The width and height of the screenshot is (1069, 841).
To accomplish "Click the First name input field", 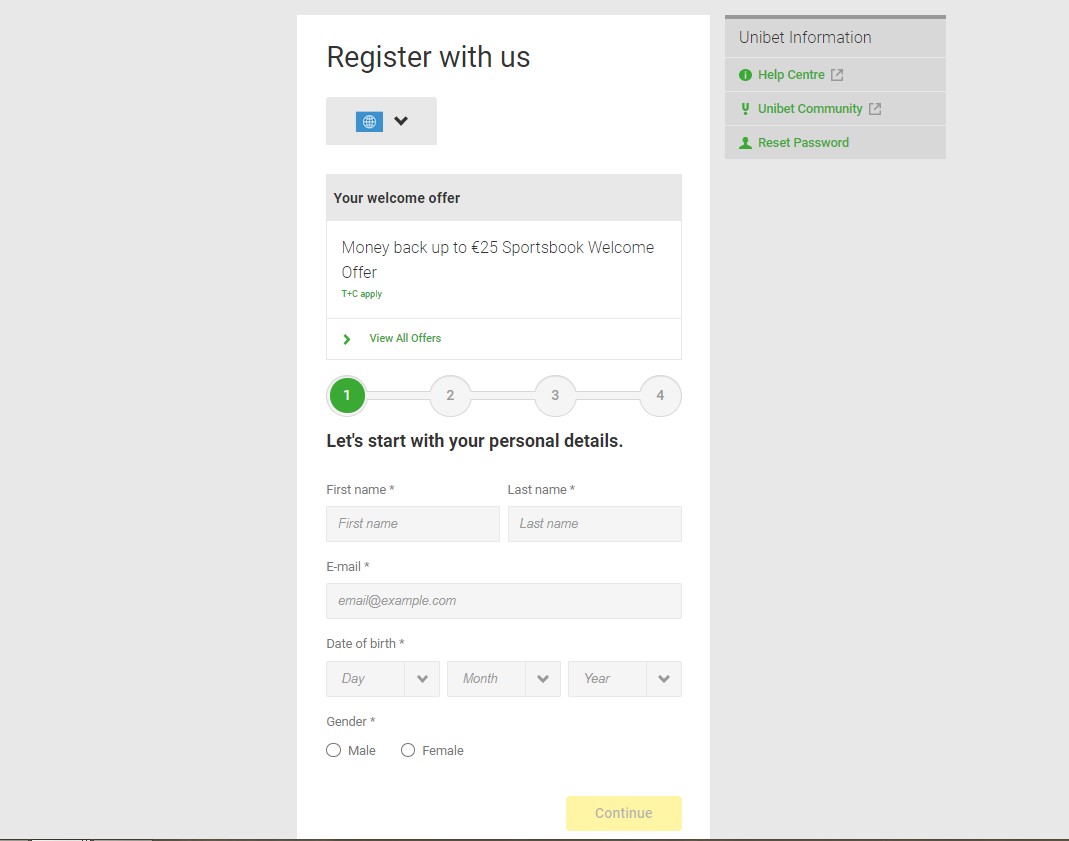I will 413,524.
